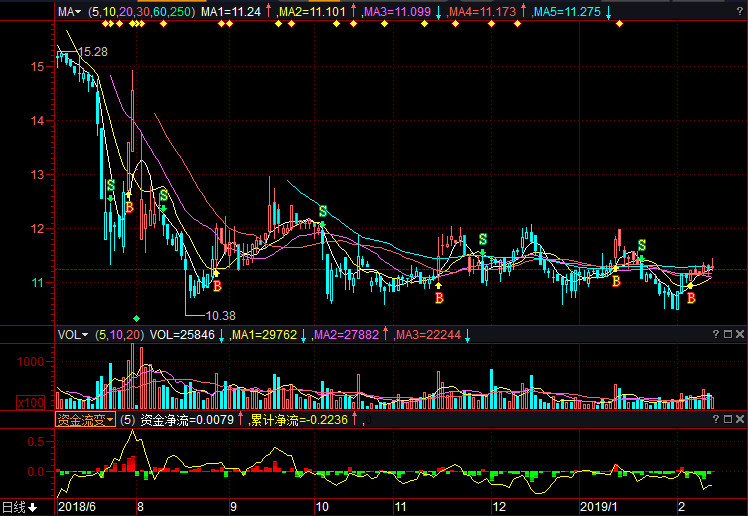Click the B signal beside the 10.38 low

click(x=216, y=286)
